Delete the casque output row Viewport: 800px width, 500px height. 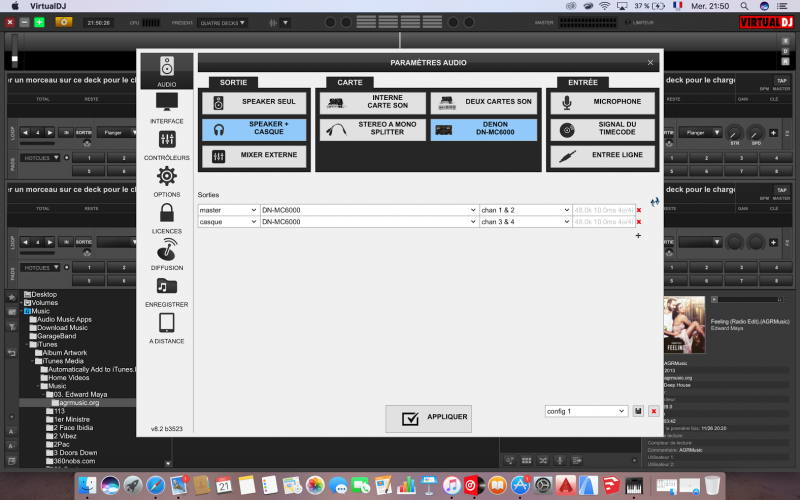639,222
